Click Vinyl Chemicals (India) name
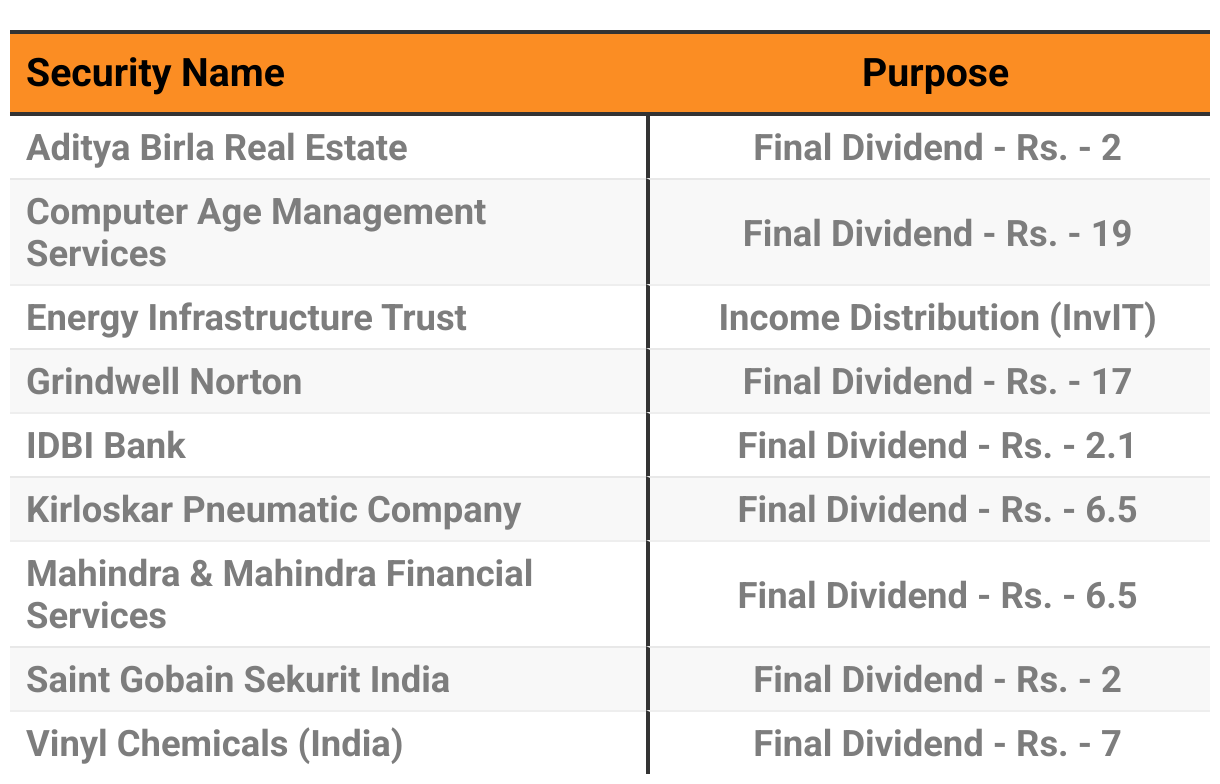Screen dimensions: 1220x784 point(215,744)
